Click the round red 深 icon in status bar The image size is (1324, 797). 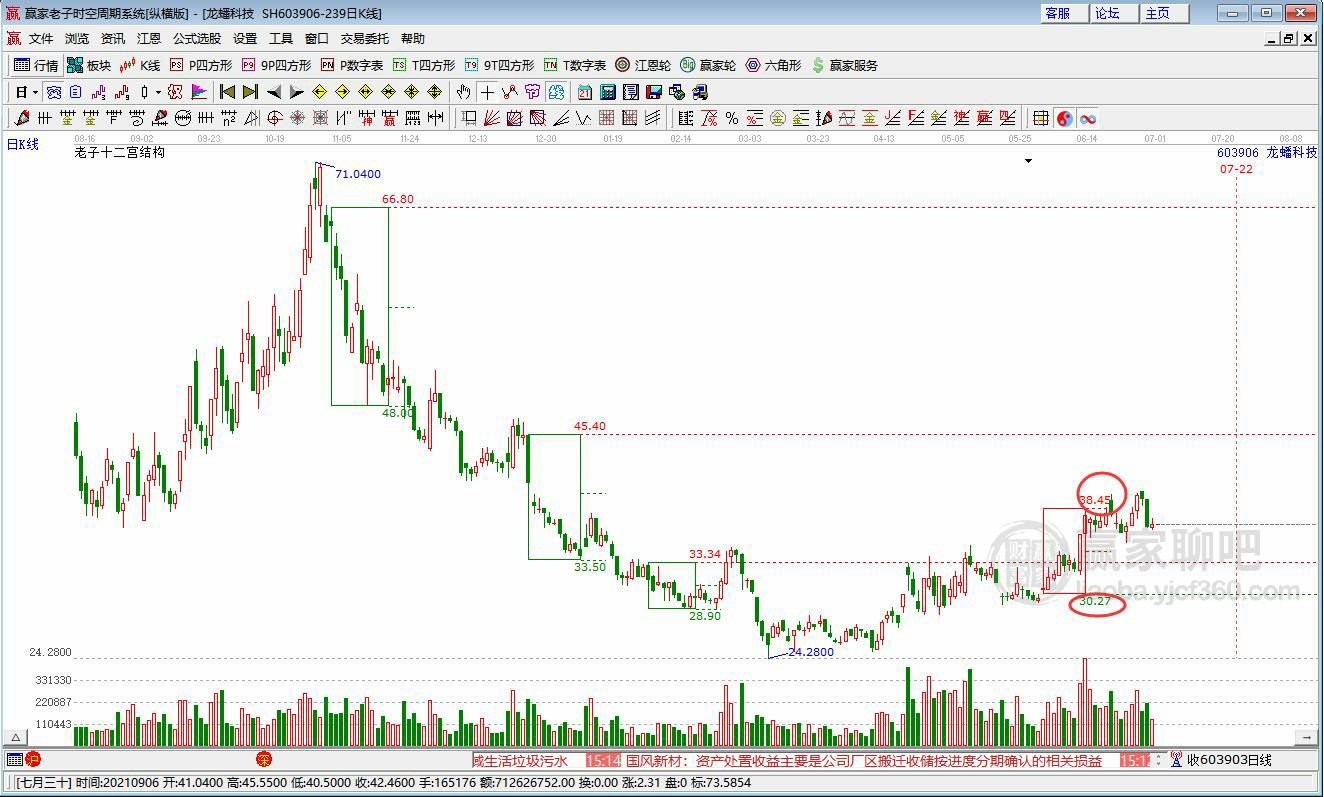[x=264, y=760]
